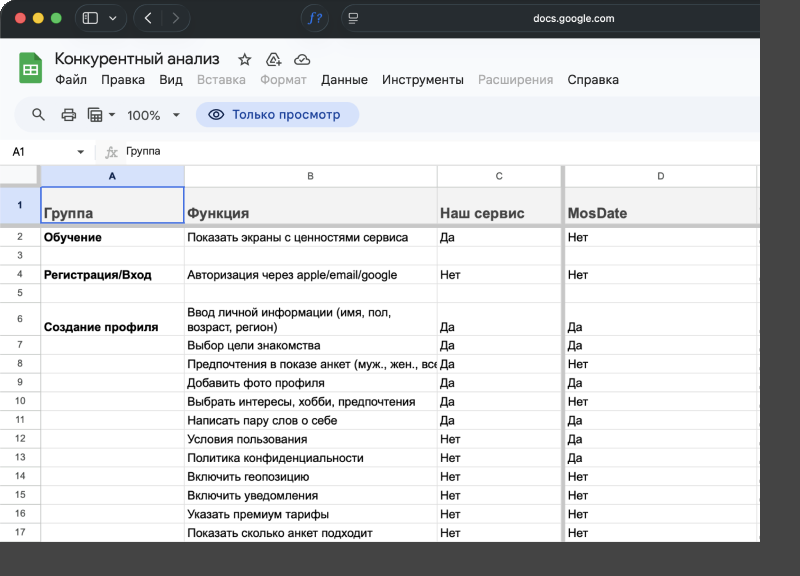Viewport: 800px width, 576px height.
Task: Select row 1 header
Action: pyautogui.click(x=20, y=205)
